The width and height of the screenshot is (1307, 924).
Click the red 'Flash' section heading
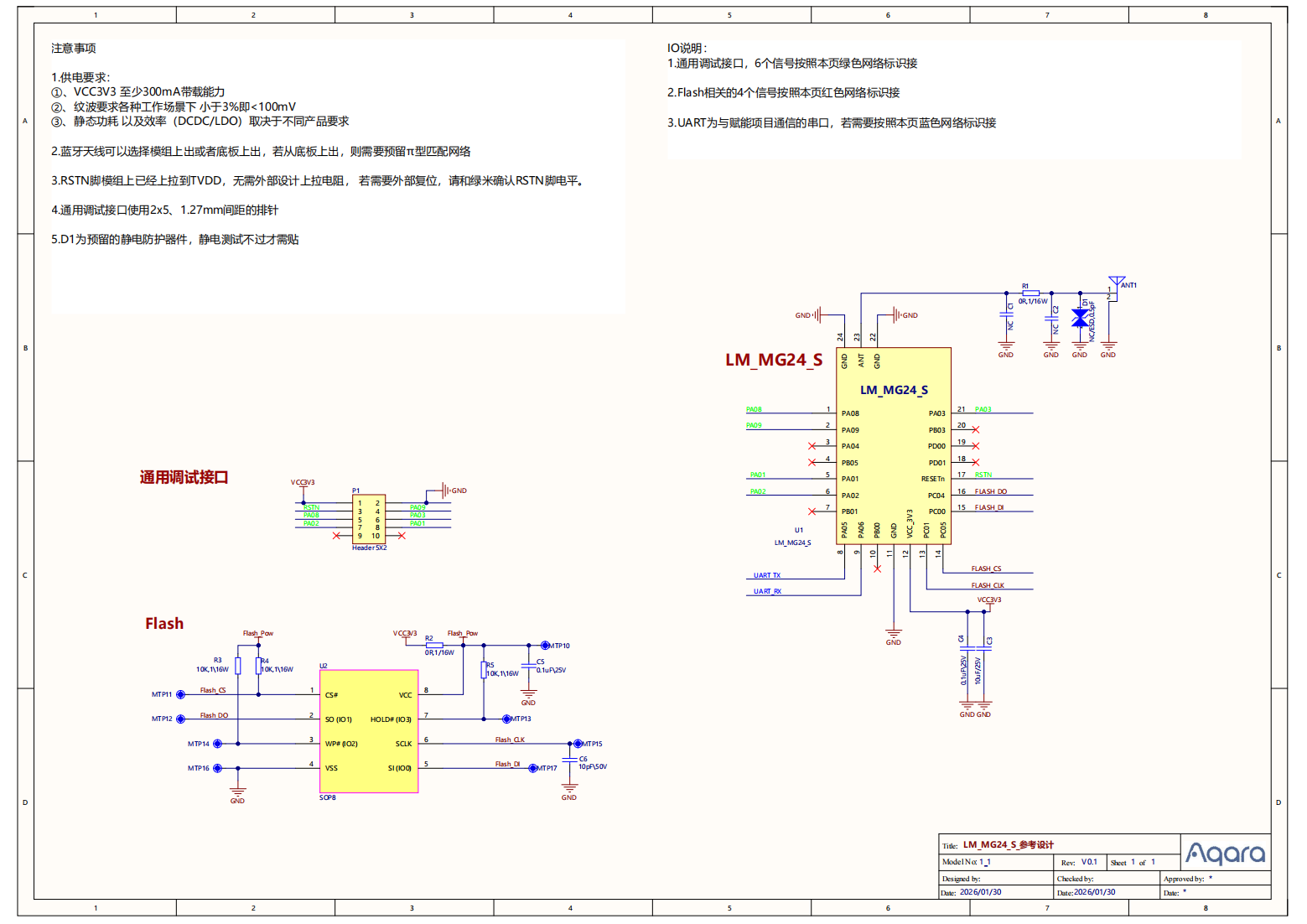point(164,623)
